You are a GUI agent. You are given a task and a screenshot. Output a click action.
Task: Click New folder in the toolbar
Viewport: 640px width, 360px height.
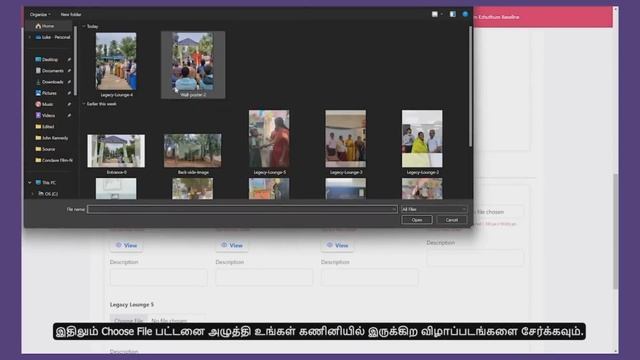[71, 14]
